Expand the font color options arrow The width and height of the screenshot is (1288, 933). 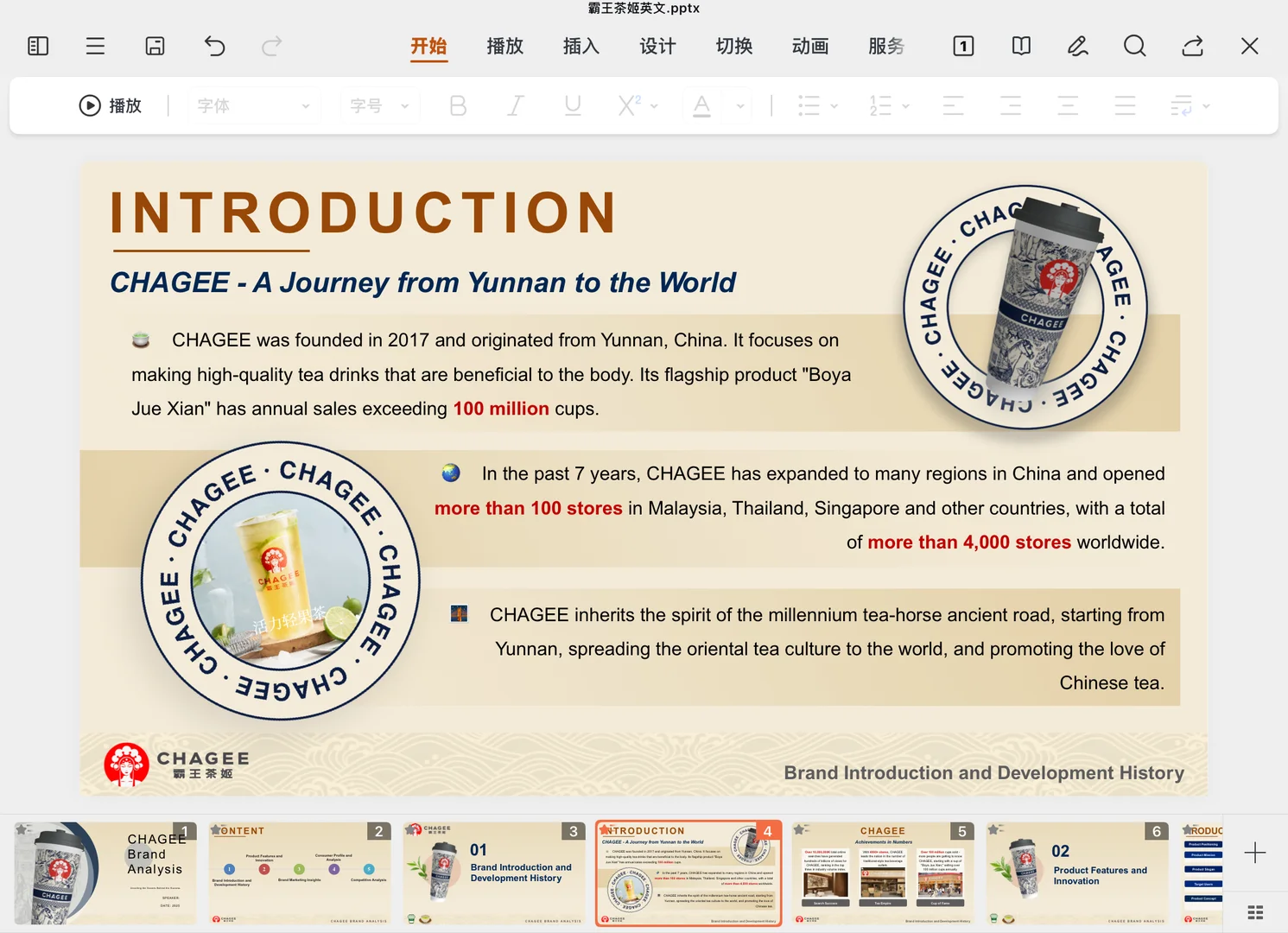point(740,106)
